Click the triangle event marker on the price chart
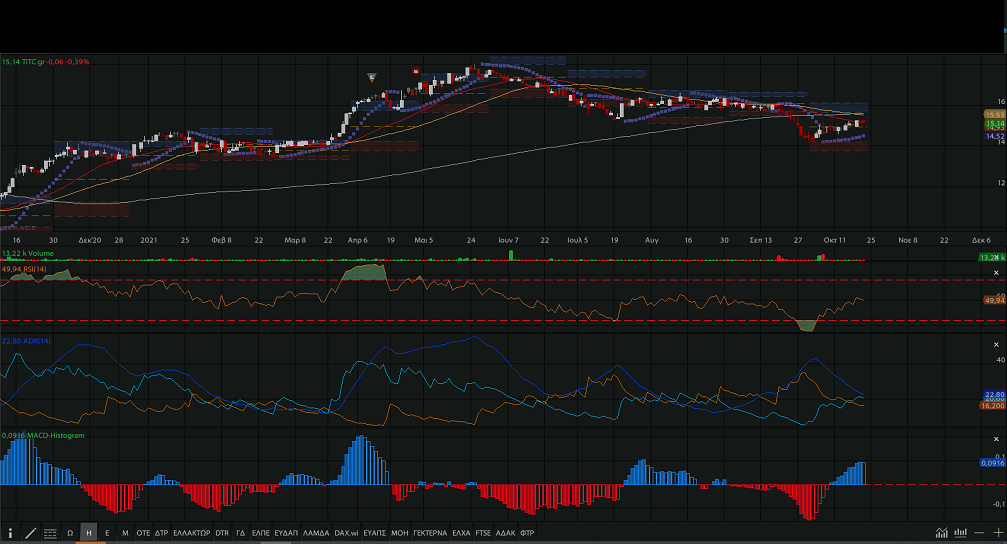 pyautogui.click(x=372, y=77)
